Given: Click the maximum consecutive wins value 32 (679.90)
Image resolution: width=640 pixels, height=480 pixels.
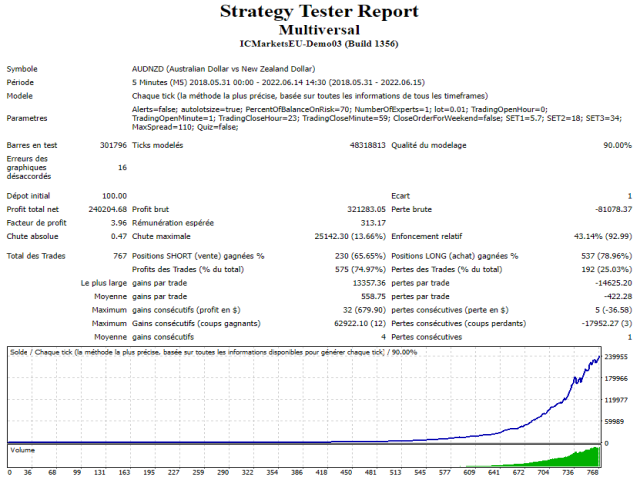Looking at the screenshot, I should 364,310.
